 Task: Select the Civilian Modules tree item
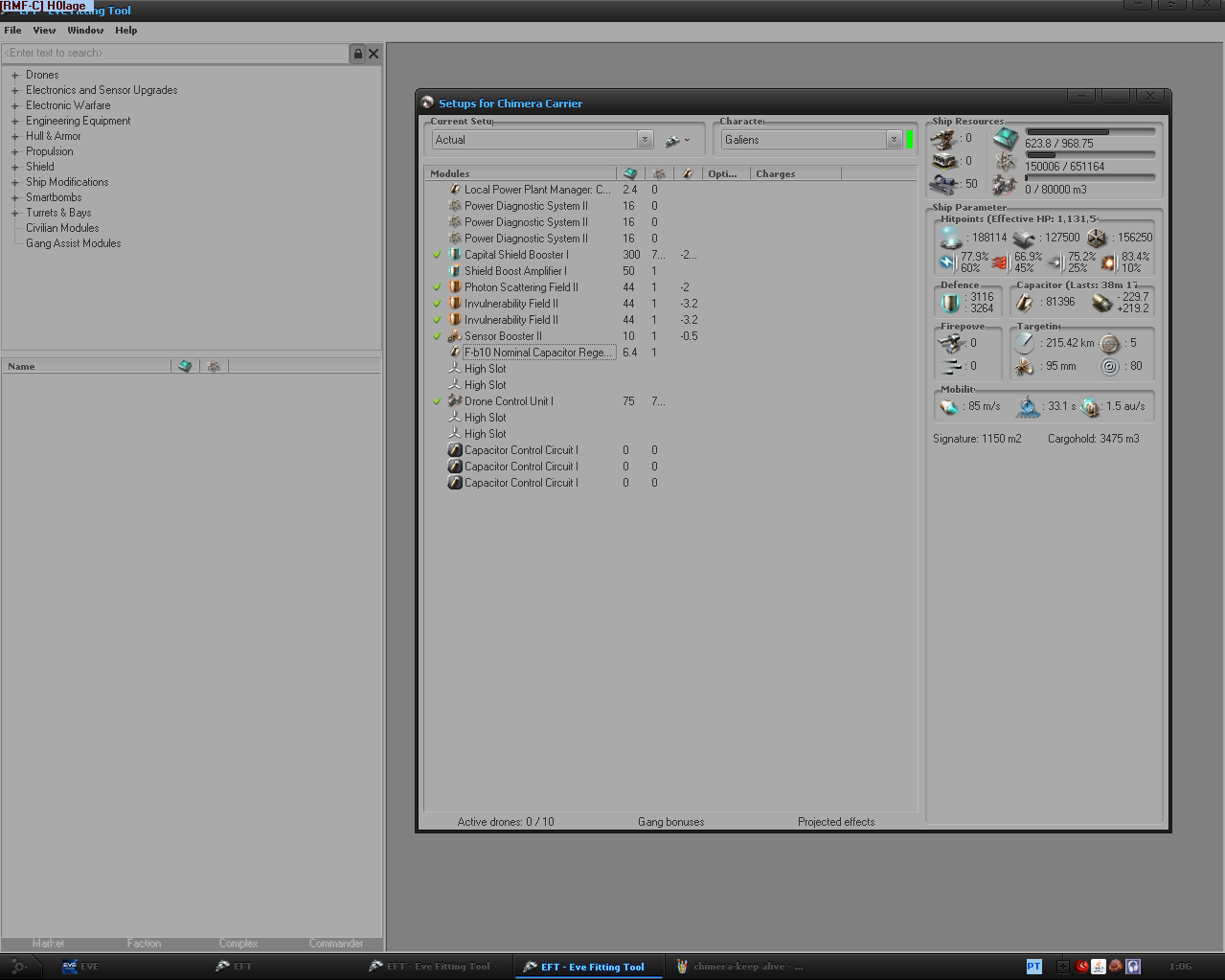(62, 228)
